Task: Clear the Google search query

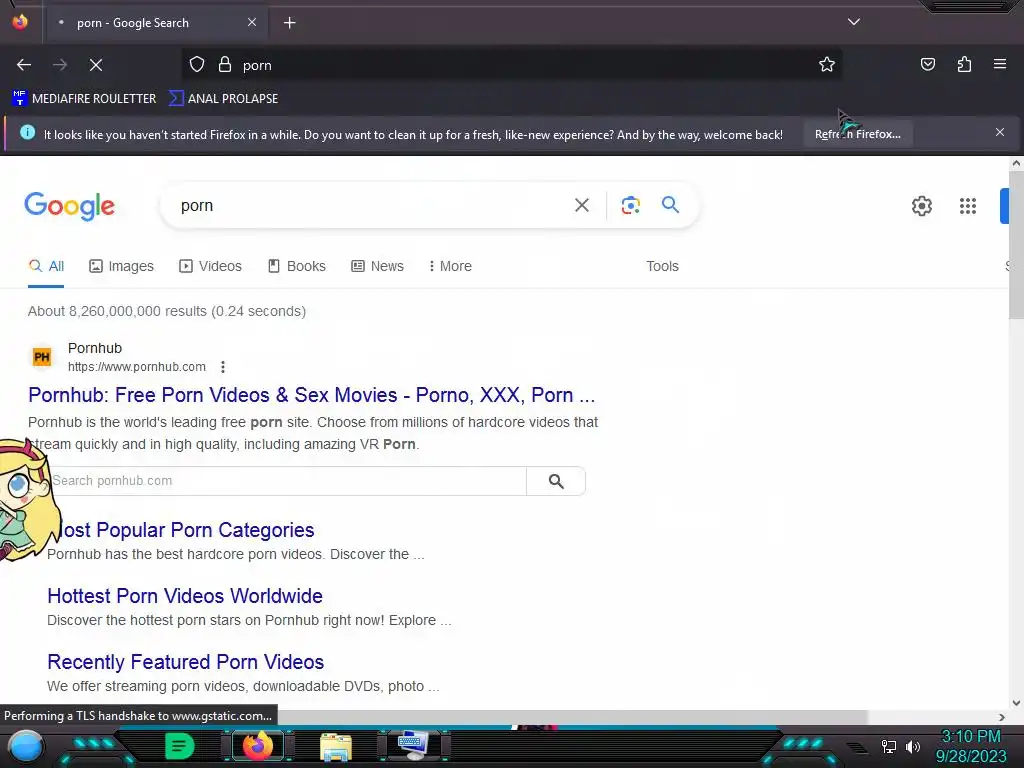Action: 581,206
